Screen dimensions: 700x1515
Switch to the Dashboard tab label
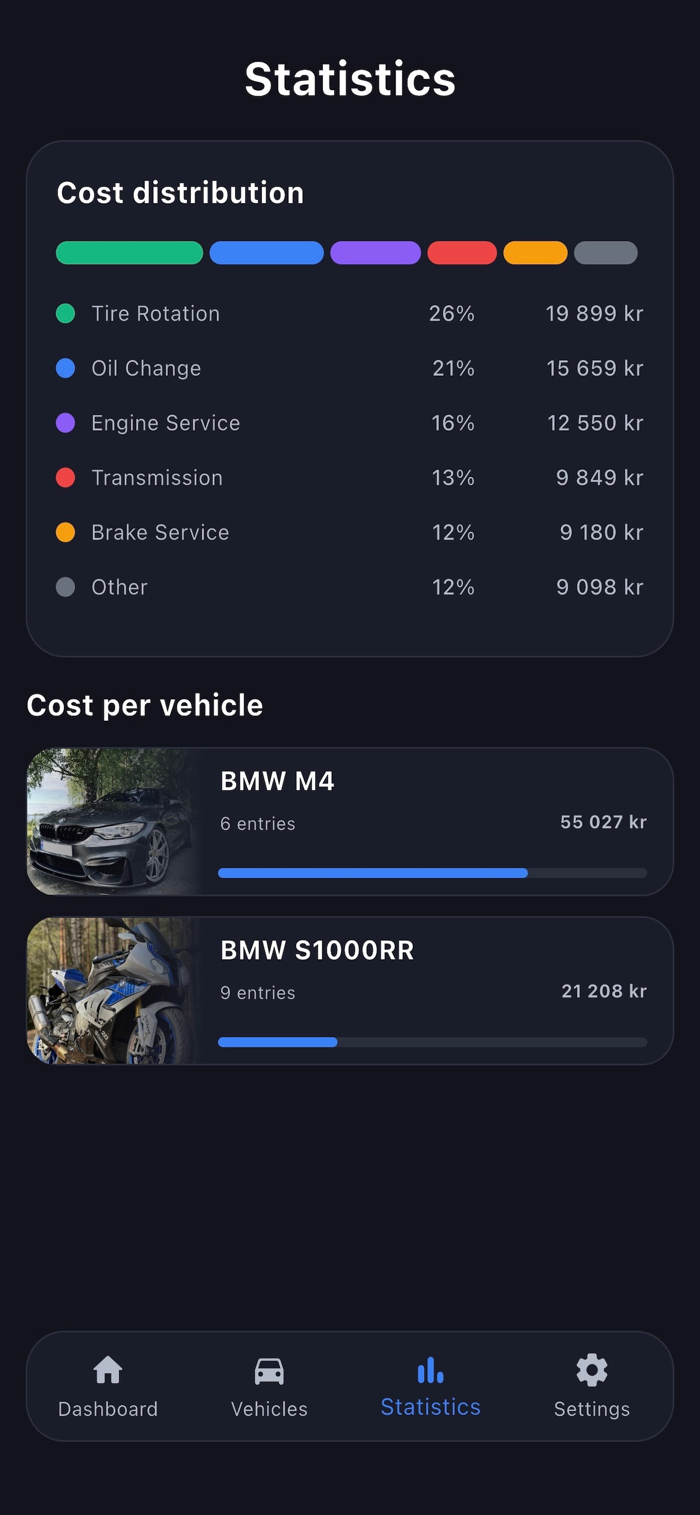(x=108, y=1409)
